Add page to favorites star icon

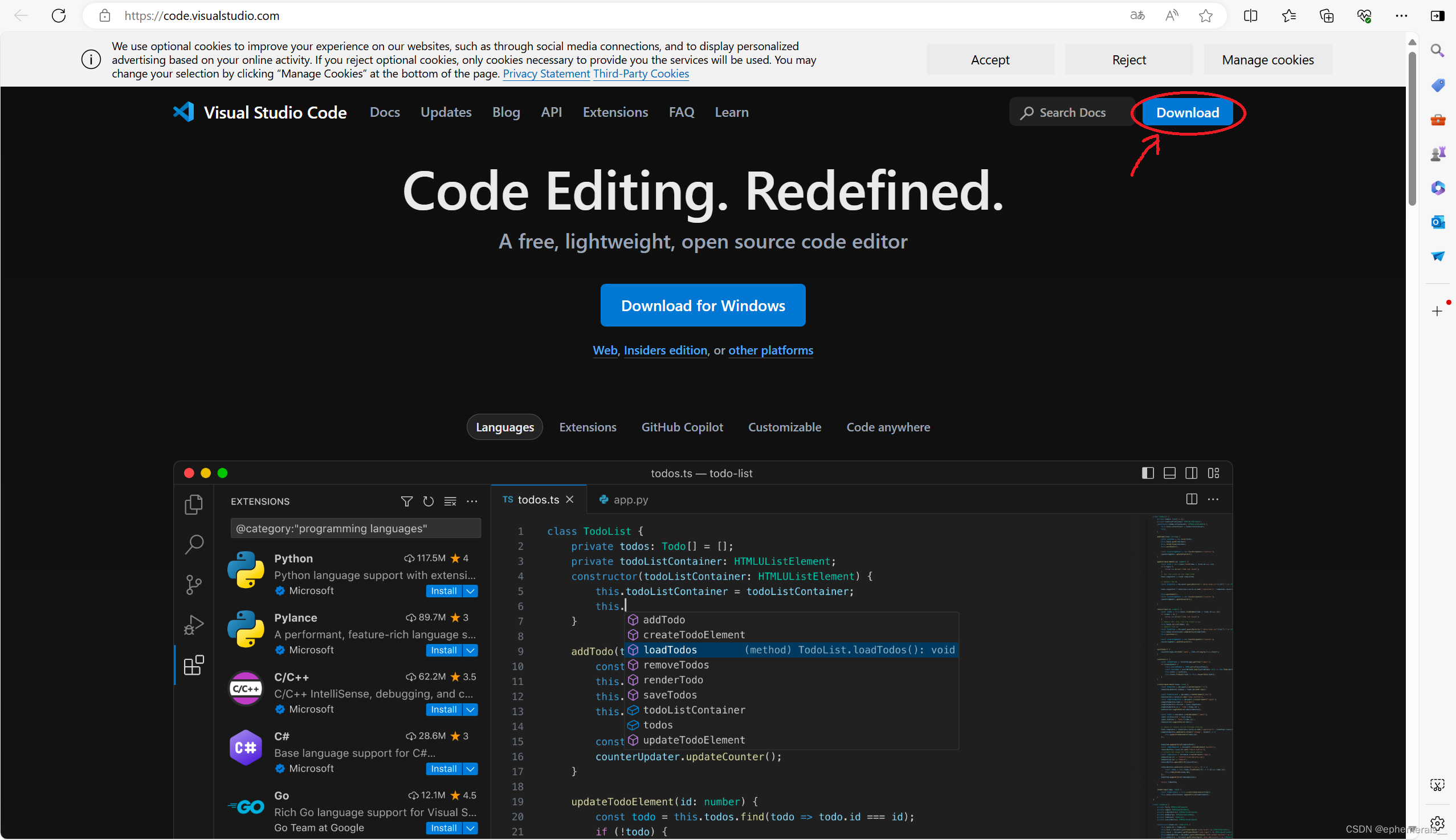click(x=1206, y=15)
